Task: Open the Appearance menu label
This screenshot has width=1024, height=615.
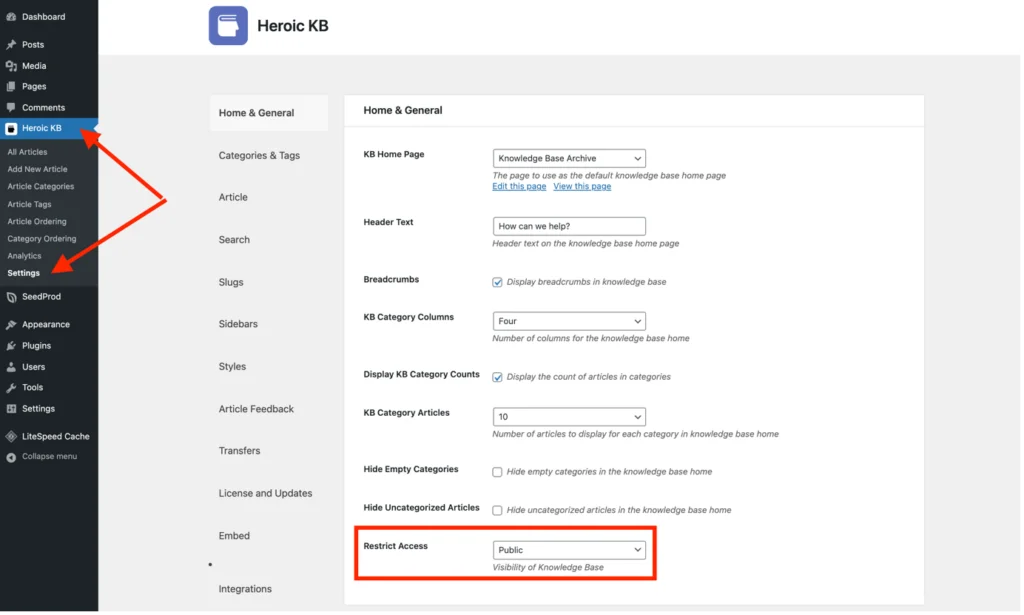Action: 46,325
